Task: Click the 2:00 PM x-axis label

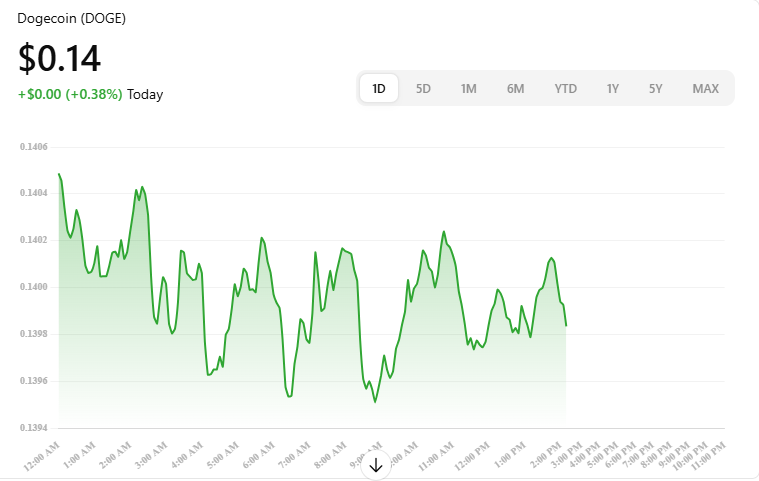Action: pos(546,456)
